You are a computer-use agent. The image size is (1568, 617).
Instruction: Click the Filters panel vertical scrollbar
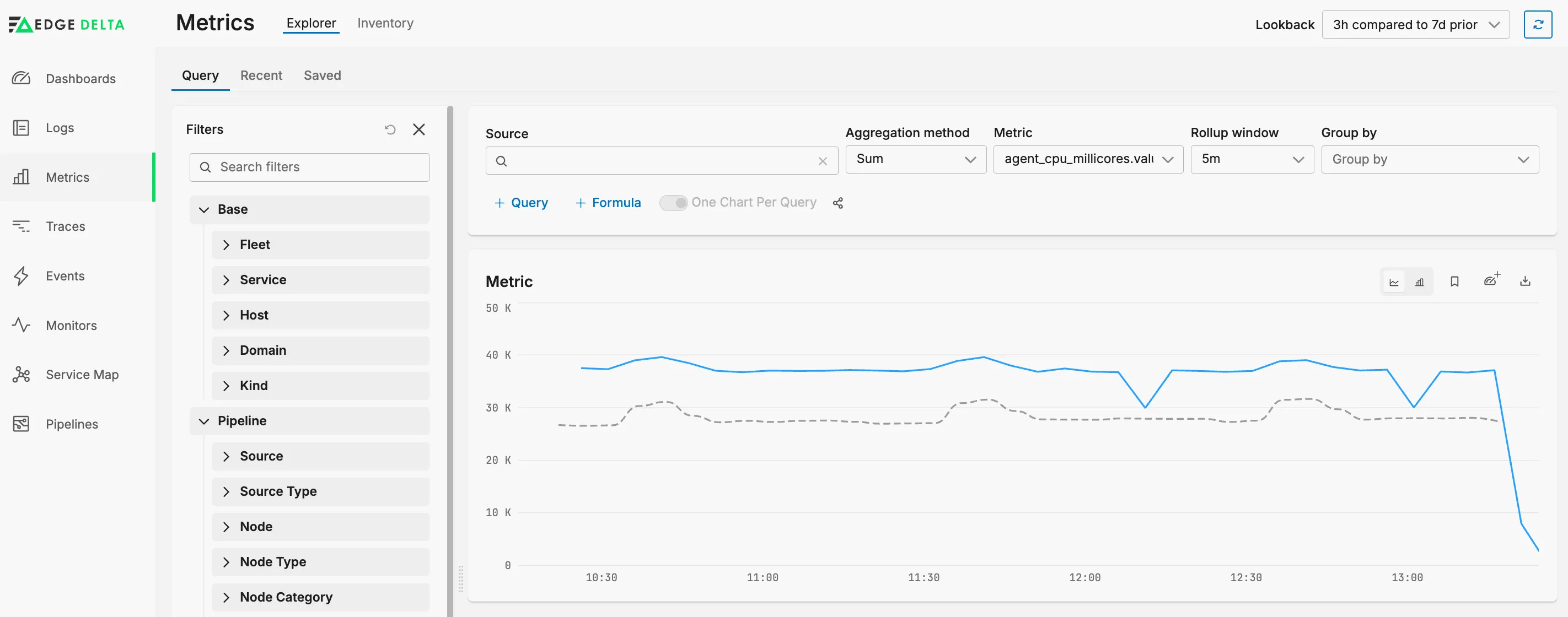(450, 361)
